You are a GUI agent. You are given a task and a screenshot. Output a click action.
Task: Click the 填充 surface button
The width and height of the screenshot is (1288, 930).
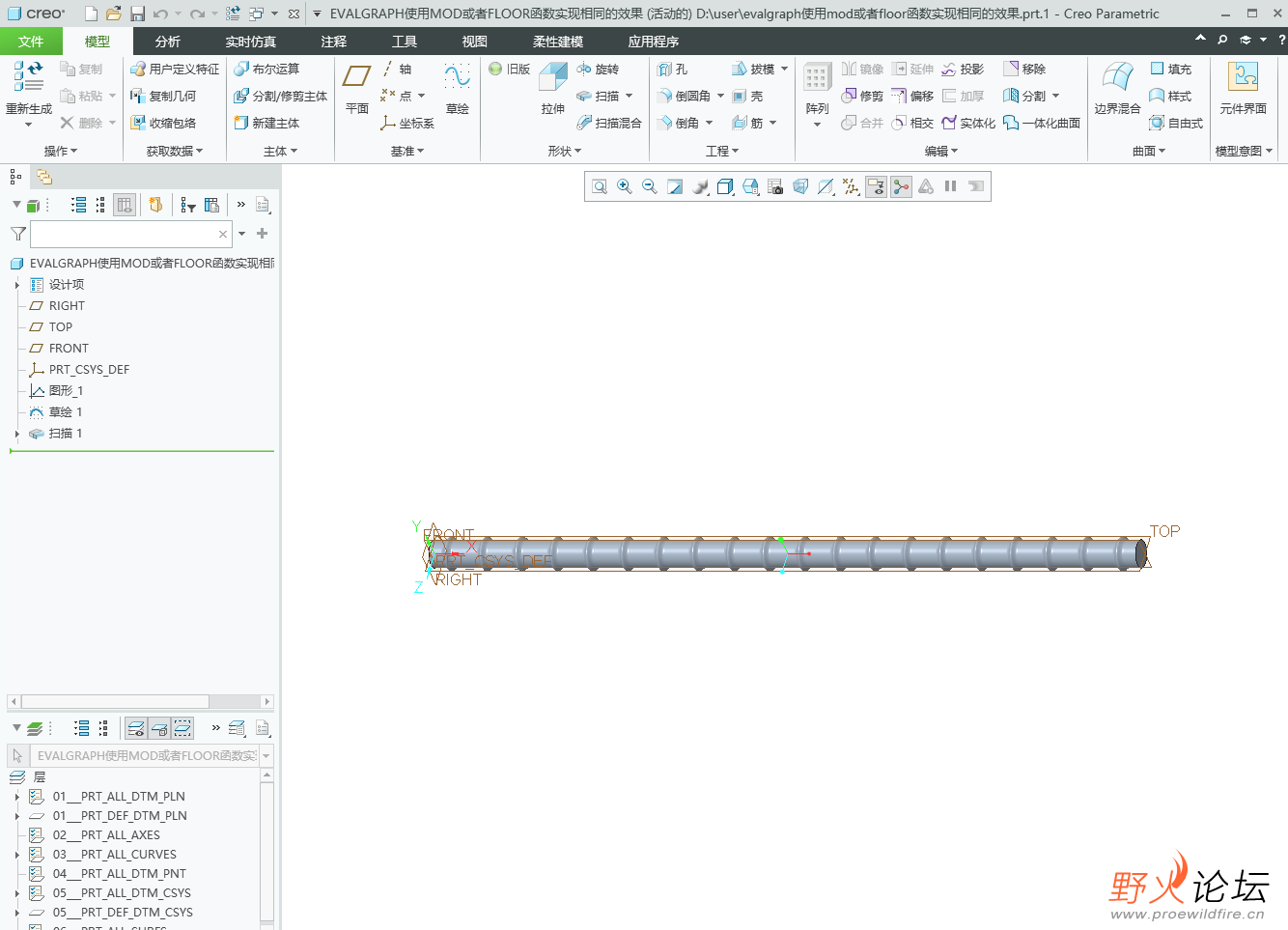click(x=1171, y=70)
